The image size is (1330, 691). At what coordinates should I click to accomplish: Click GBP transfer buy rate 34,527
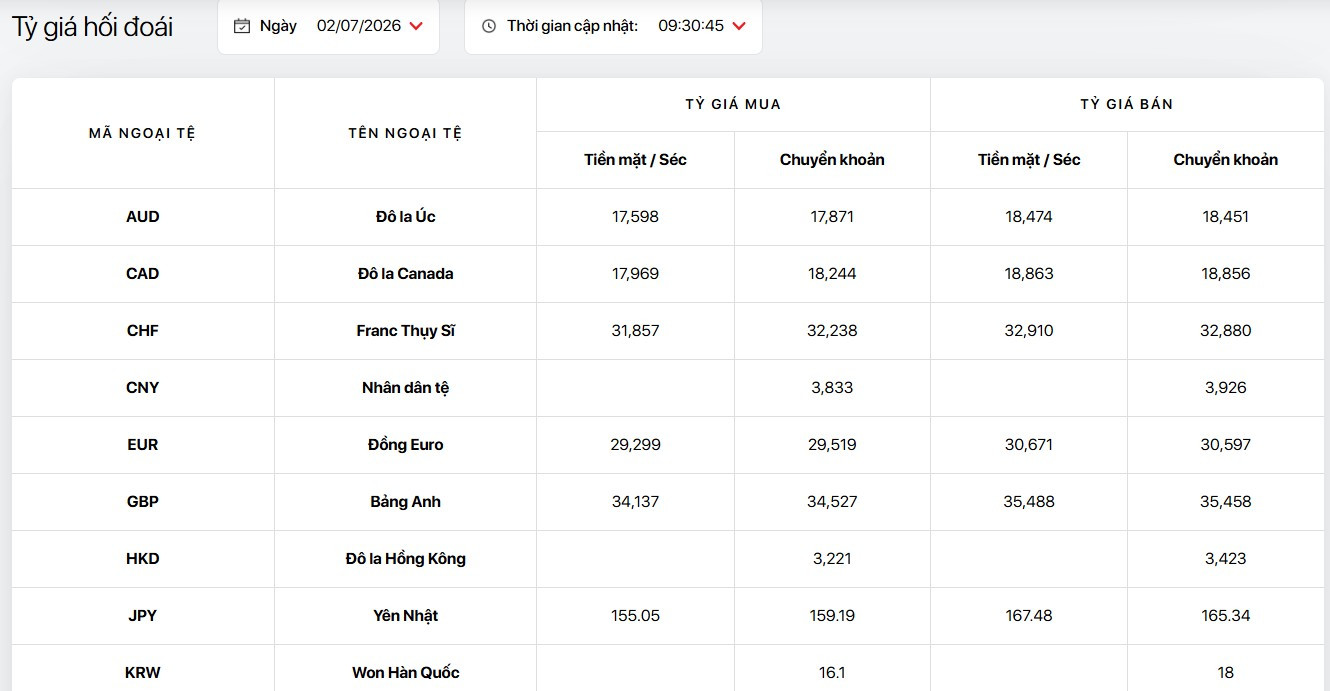point(832,502)
